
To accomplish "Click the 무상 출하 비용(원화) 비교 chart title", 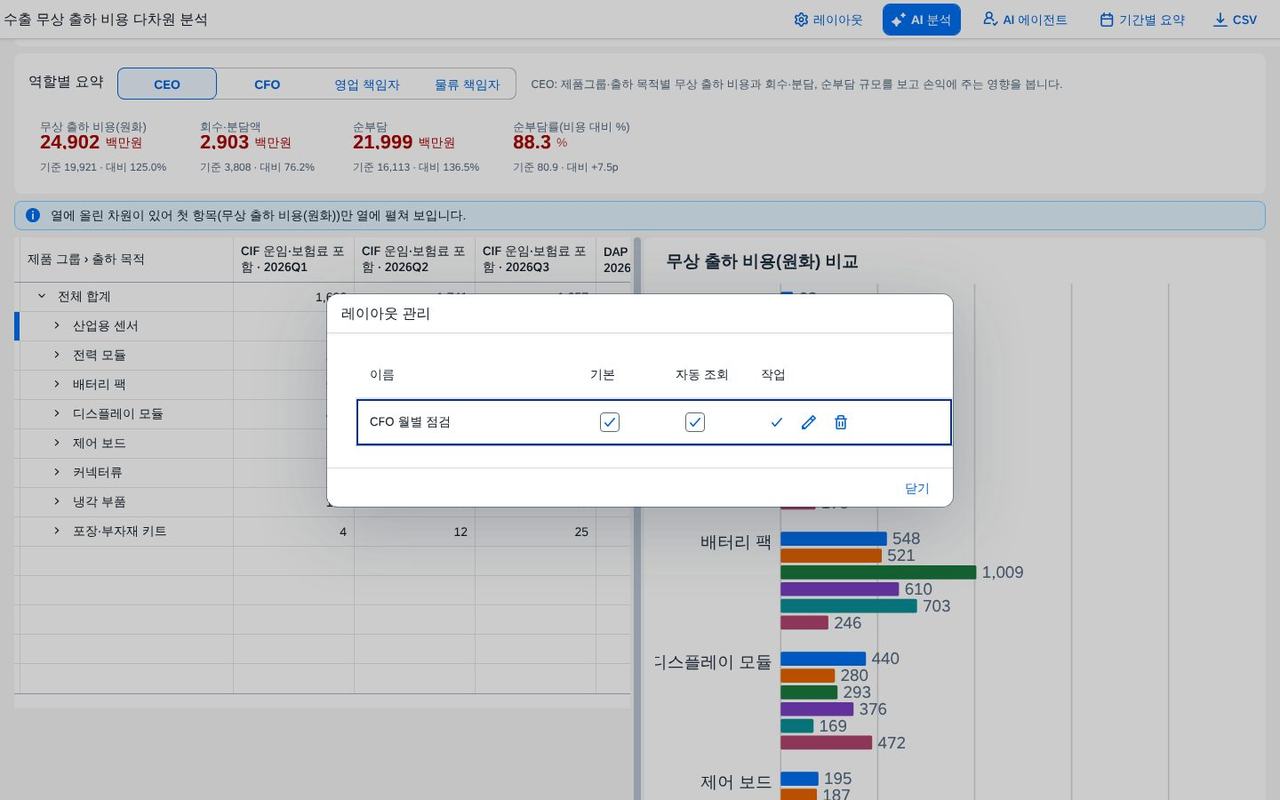I will 762,262.
